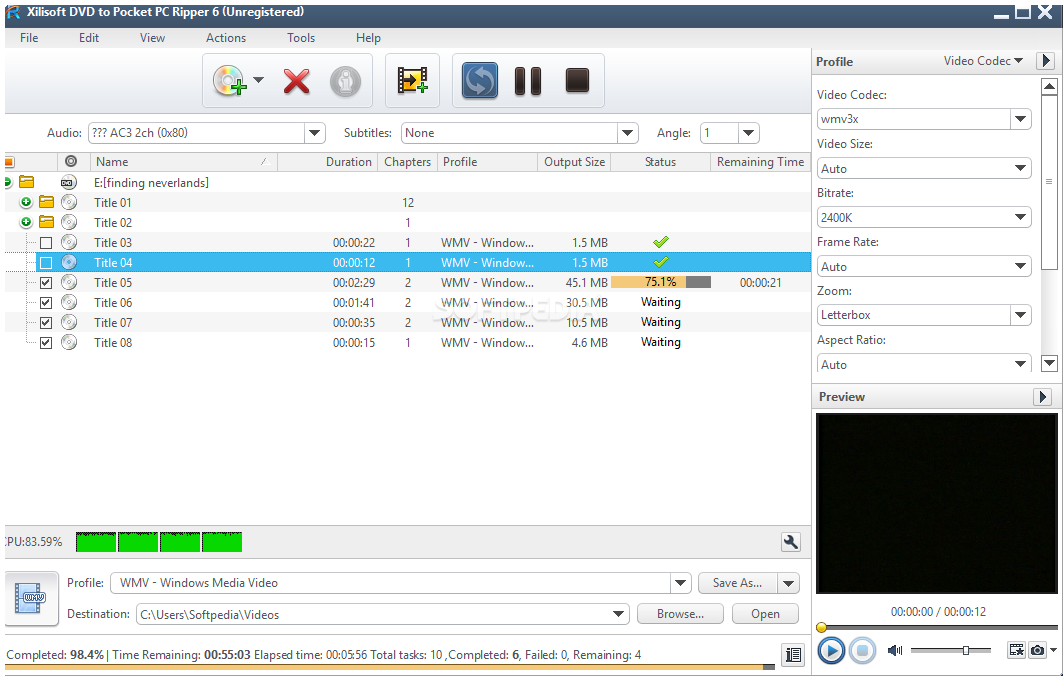Image resolution: width=1063 pixels, height=676 pixels.
Task: Open the CPU settings wrench icon
Action: tap(790, 542)
